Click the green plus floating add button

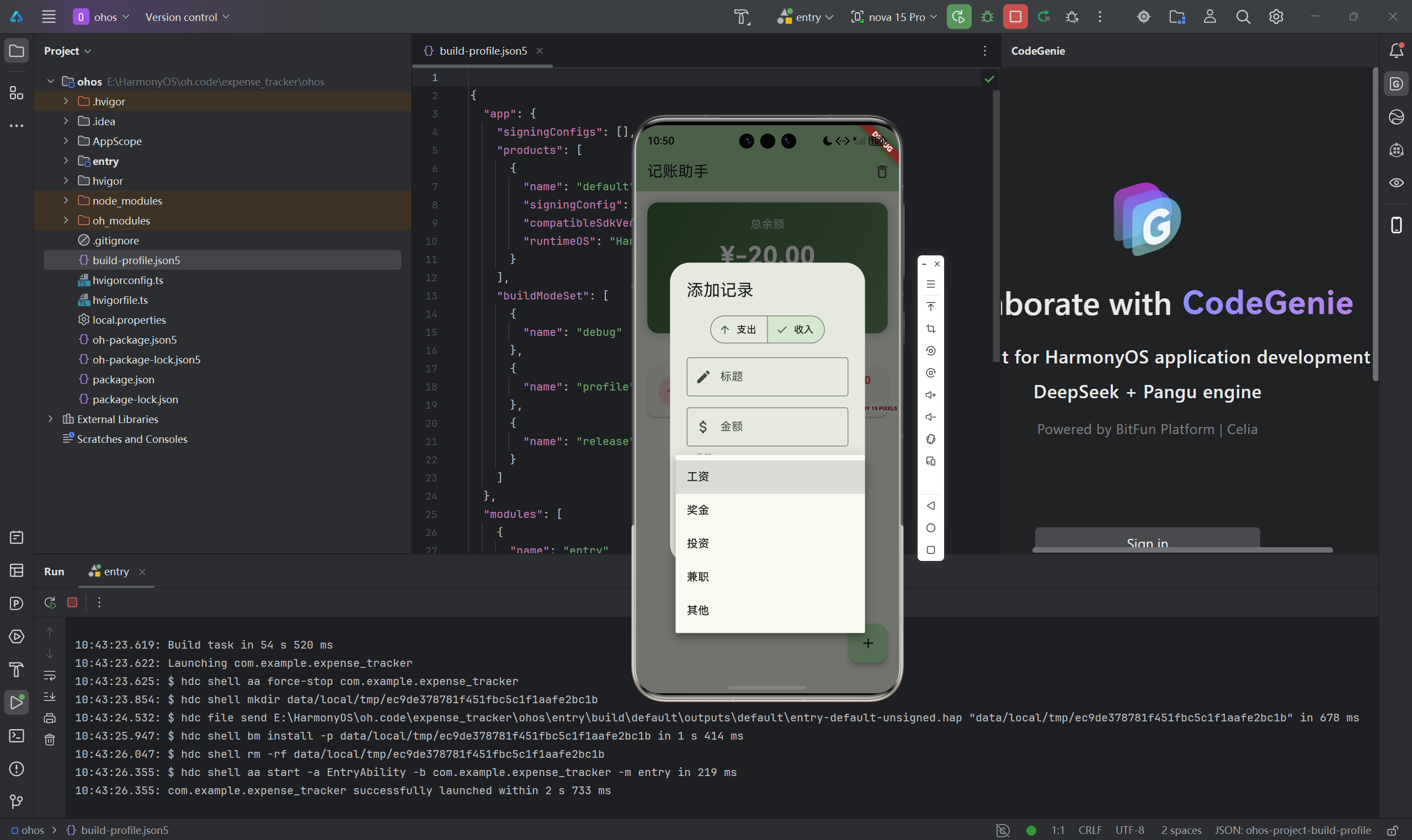[867, 643]
